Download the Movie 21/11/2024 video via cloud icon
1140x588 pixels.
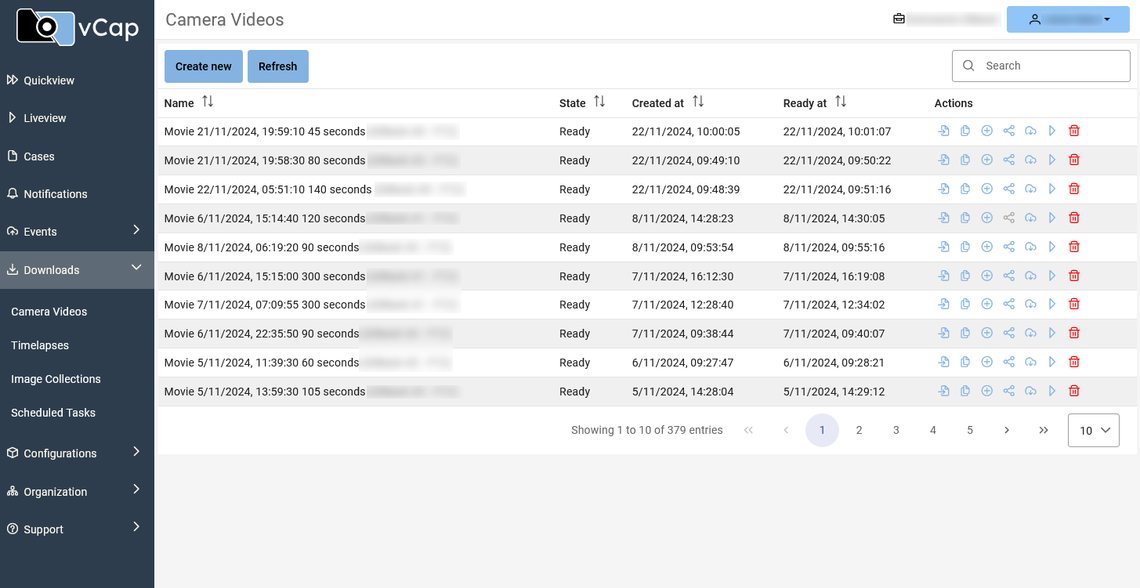[x=1031, y=131]
